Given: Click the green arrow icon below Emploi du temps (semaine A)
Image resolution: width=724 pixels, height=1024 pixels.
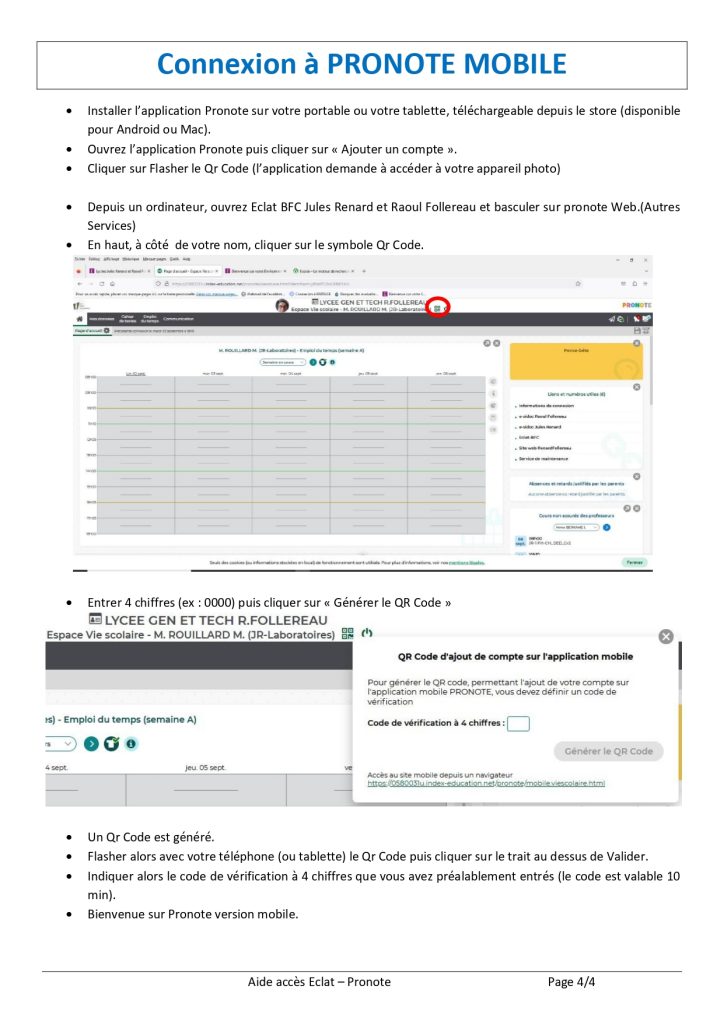Looking at the screenshot, I should pos(91,743).
